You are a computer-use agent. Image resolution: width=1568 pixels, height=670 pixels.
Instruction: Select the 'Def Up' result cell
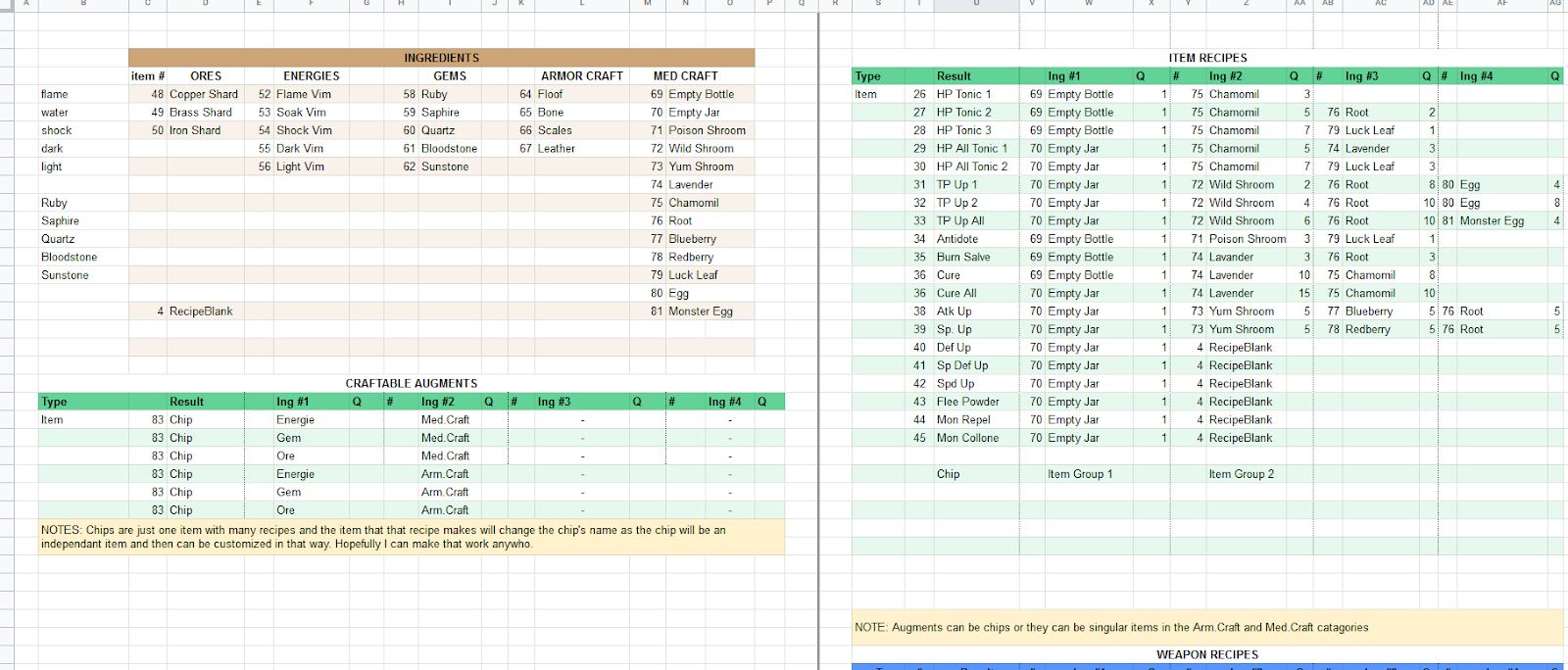(x=976, y=348)
